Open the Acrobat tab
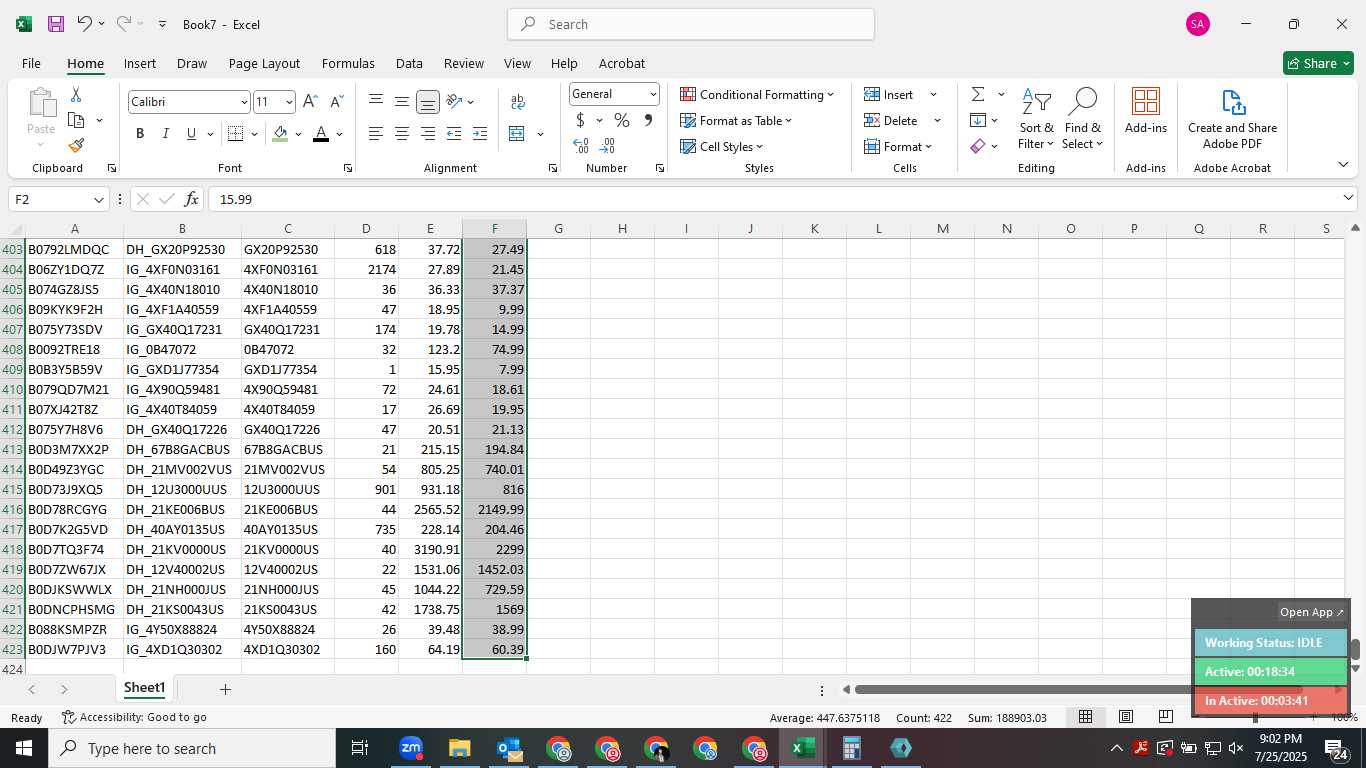 [622, 63]
